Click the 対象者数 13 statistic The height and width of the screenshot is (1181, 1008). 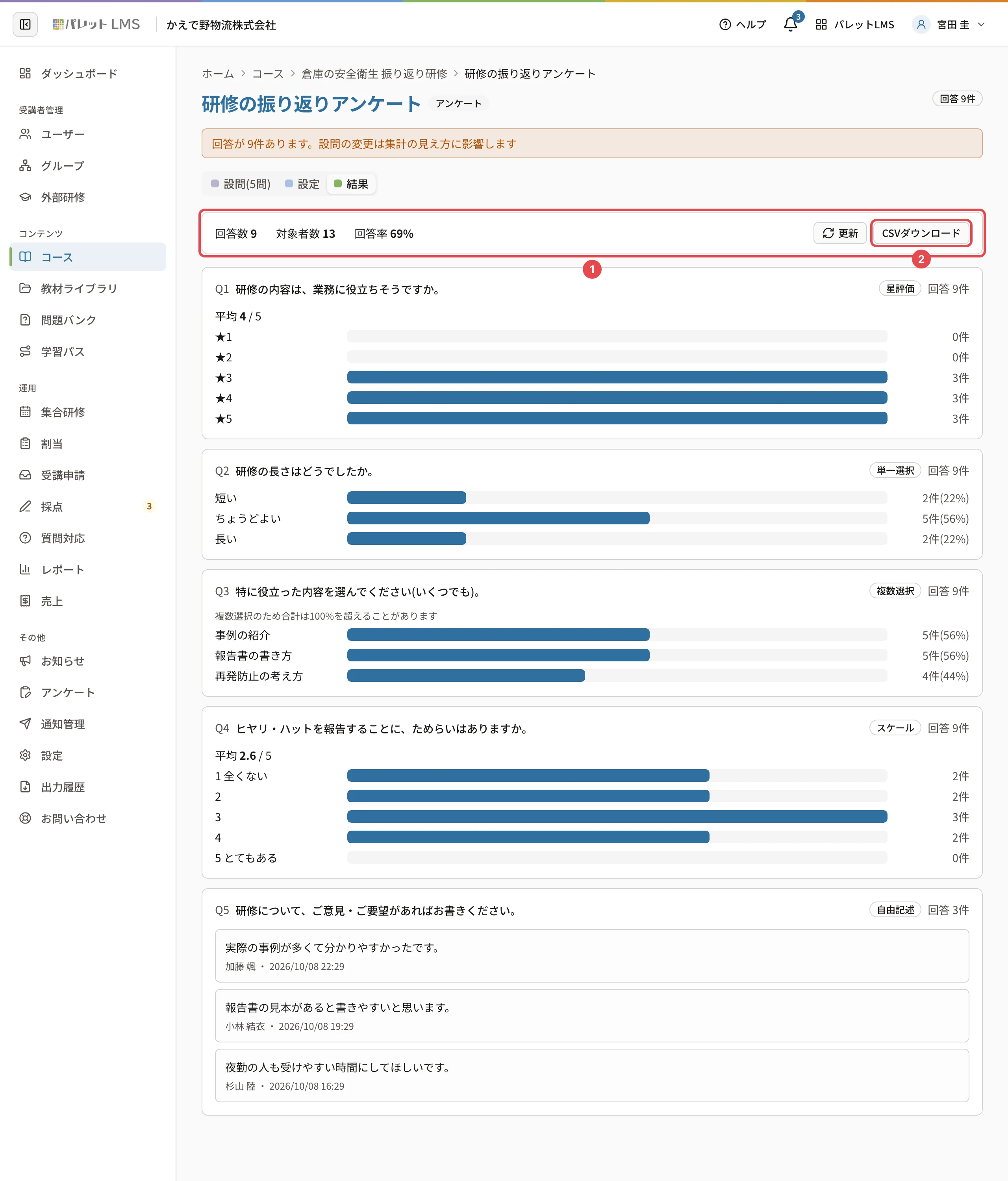[x=306, y=234]
